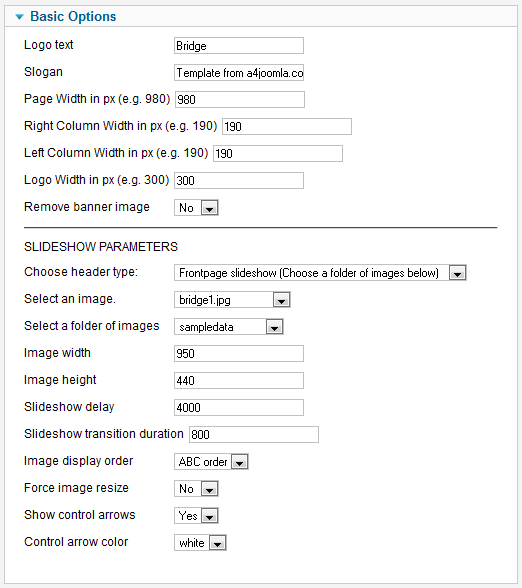Open the Choose header type dropdown
The image size is (522, 588).
320,273
